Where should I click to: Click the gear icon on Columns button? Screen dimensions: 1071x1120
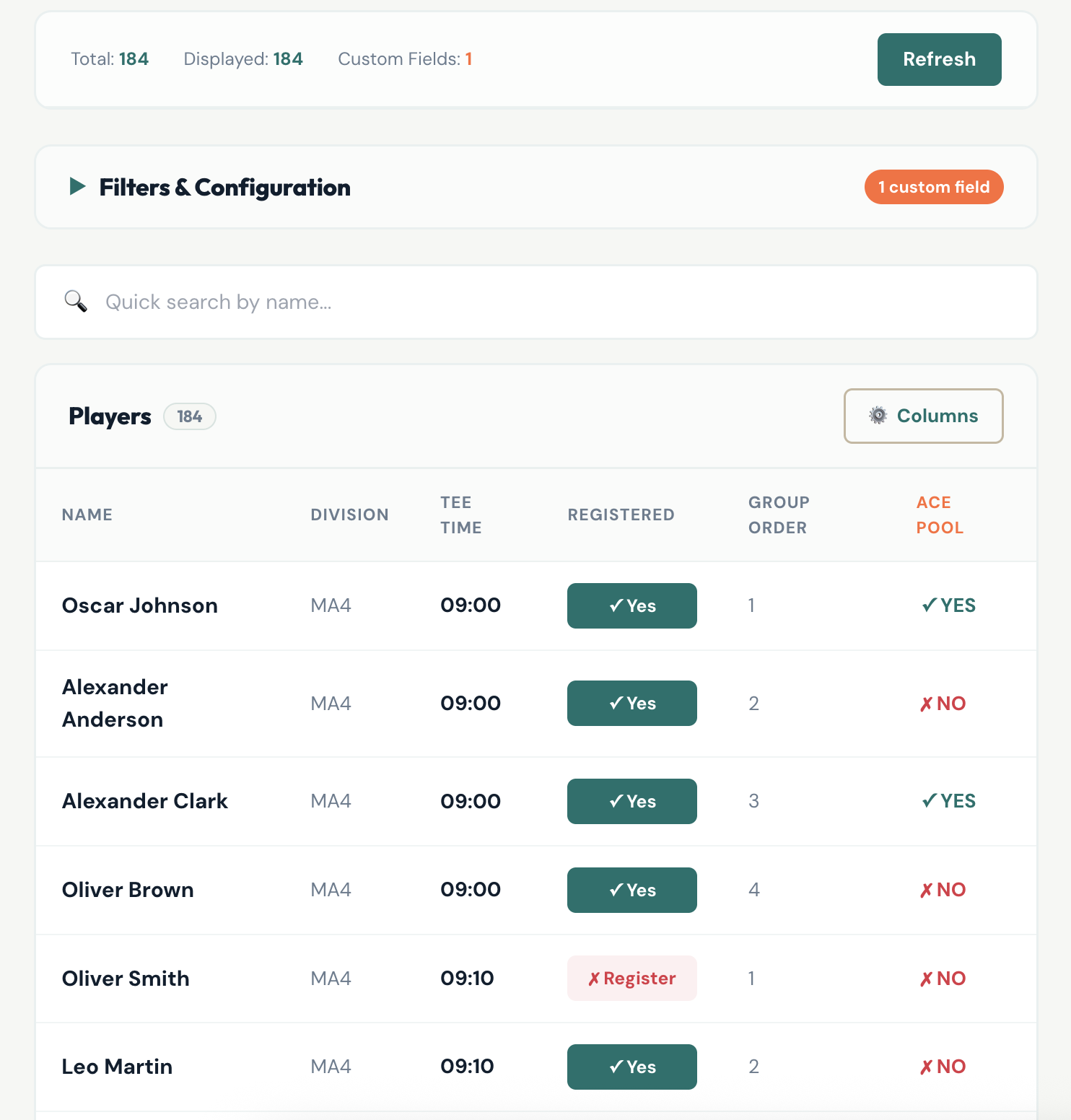click(x=878, y=416)
